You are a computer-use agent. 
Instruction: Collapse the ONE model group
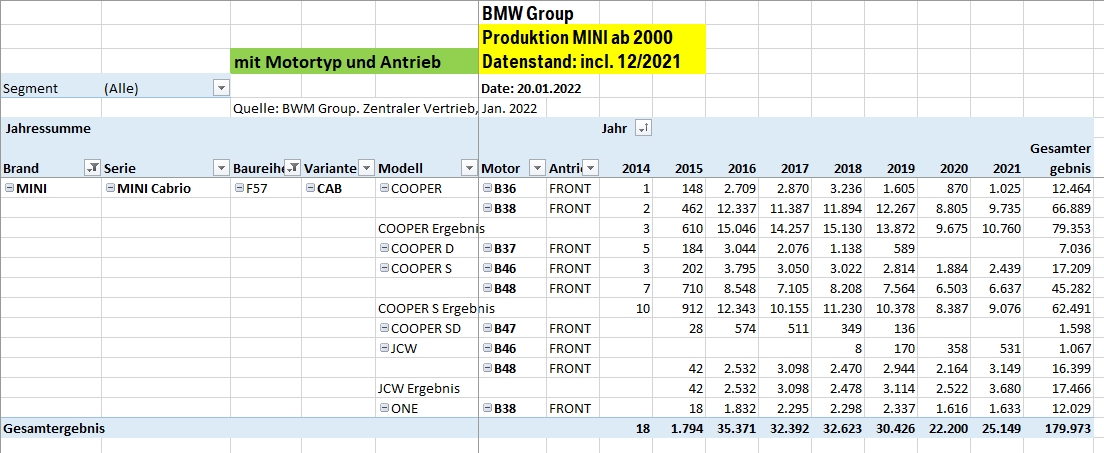click(x=384, y=409)
